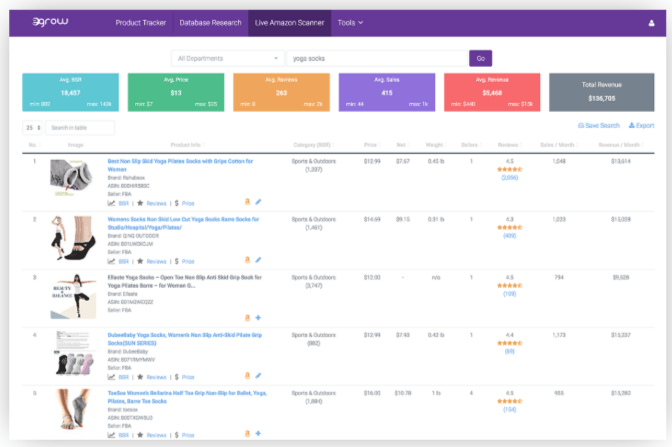This screenshot has height=447, width=672.
Task: Click pencil edit icon in DubeeBaby row
Action: (x=258, y=376)
